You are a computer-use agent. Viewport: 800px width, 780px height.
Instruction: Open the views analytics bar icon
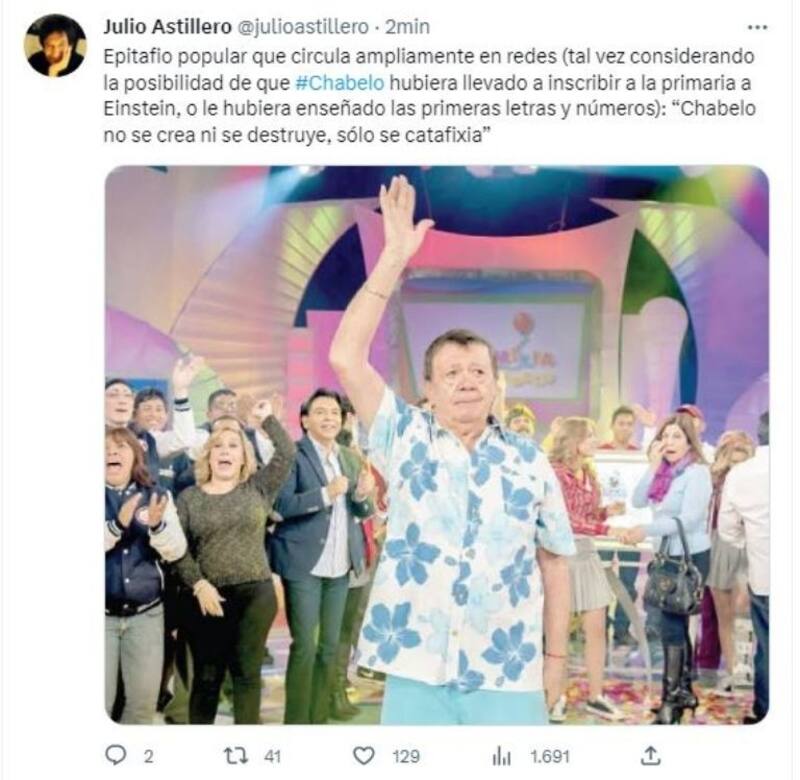coord(502,756)
